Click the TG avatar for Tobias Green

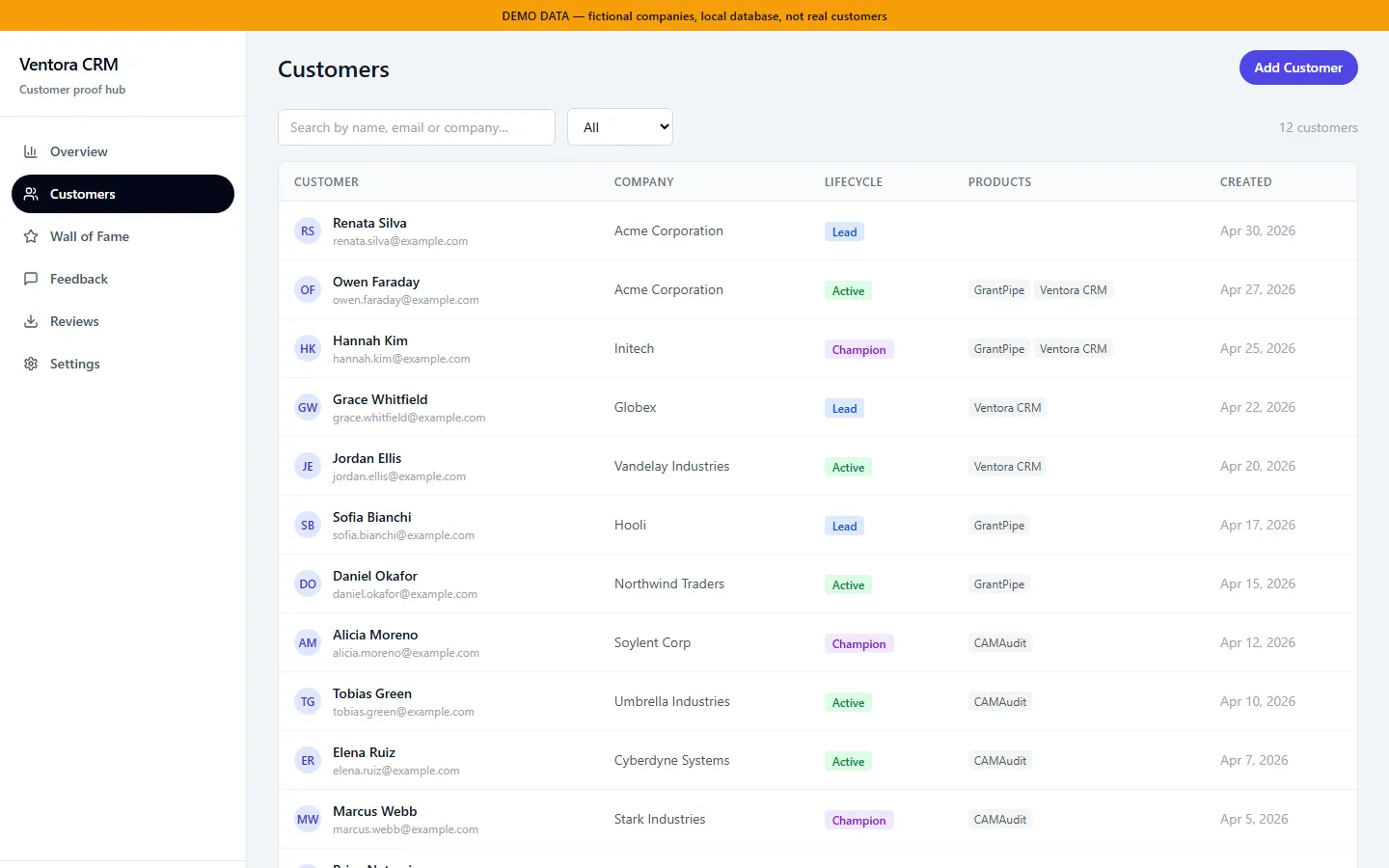coord(308,701)
